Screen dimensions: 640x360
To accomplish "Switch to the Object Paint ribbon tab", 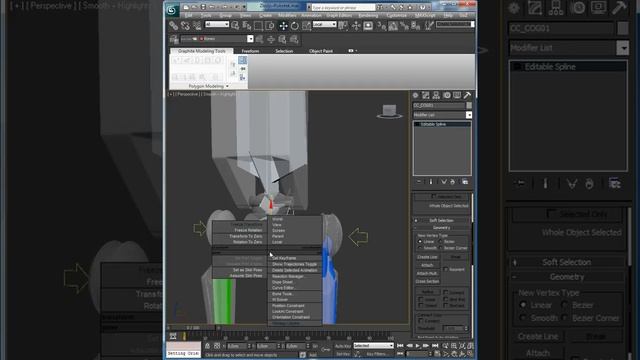I will (321, 51).
